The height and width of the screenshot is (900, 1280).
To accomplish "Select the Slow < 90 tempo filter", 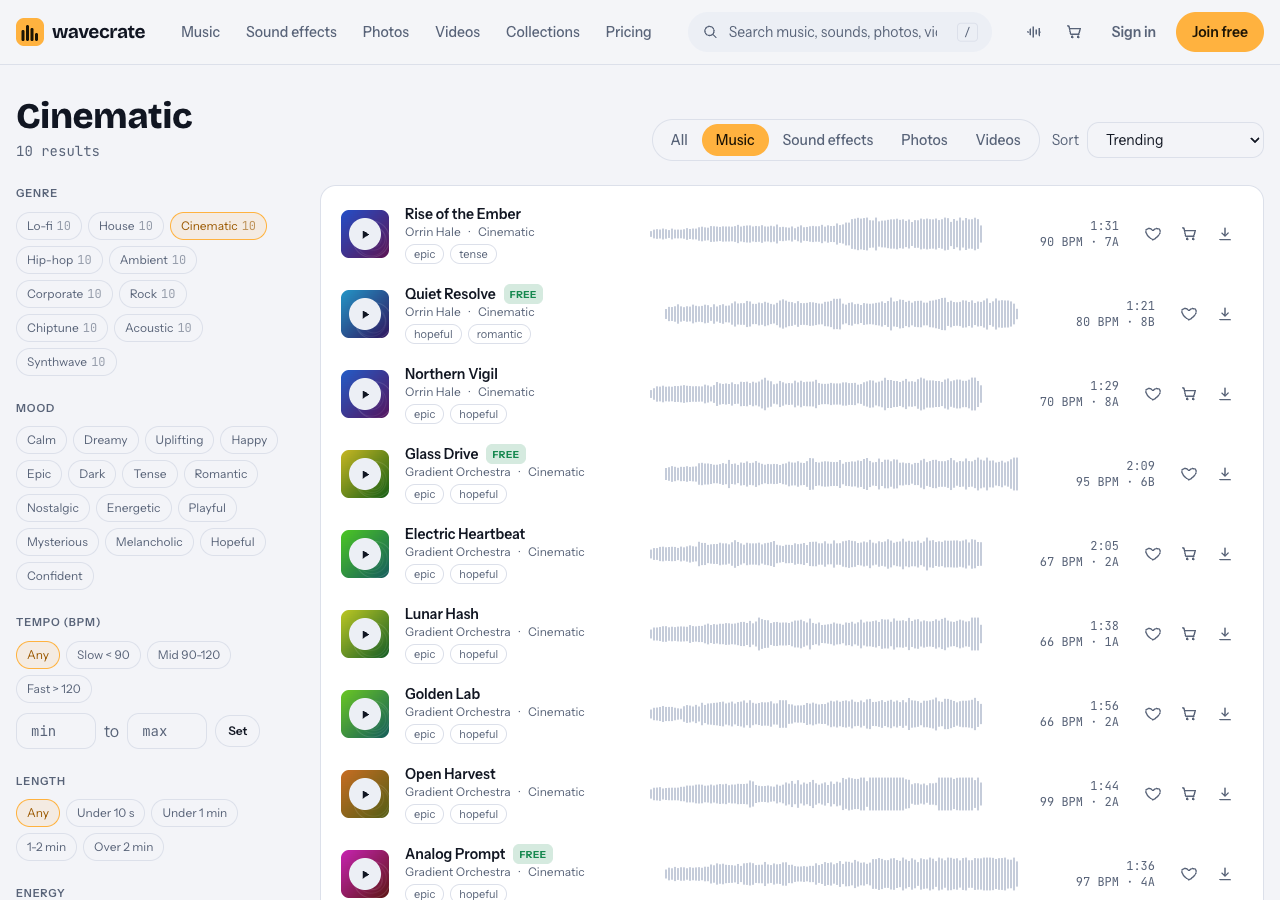I will pyautogui.click(x=103, y=655).
